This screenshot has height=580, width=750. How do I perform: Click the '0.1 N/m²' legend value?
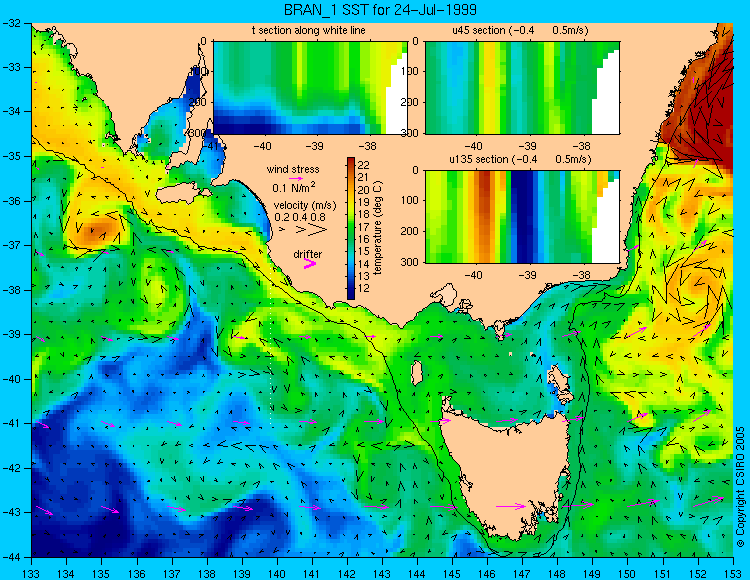(294, 187)
